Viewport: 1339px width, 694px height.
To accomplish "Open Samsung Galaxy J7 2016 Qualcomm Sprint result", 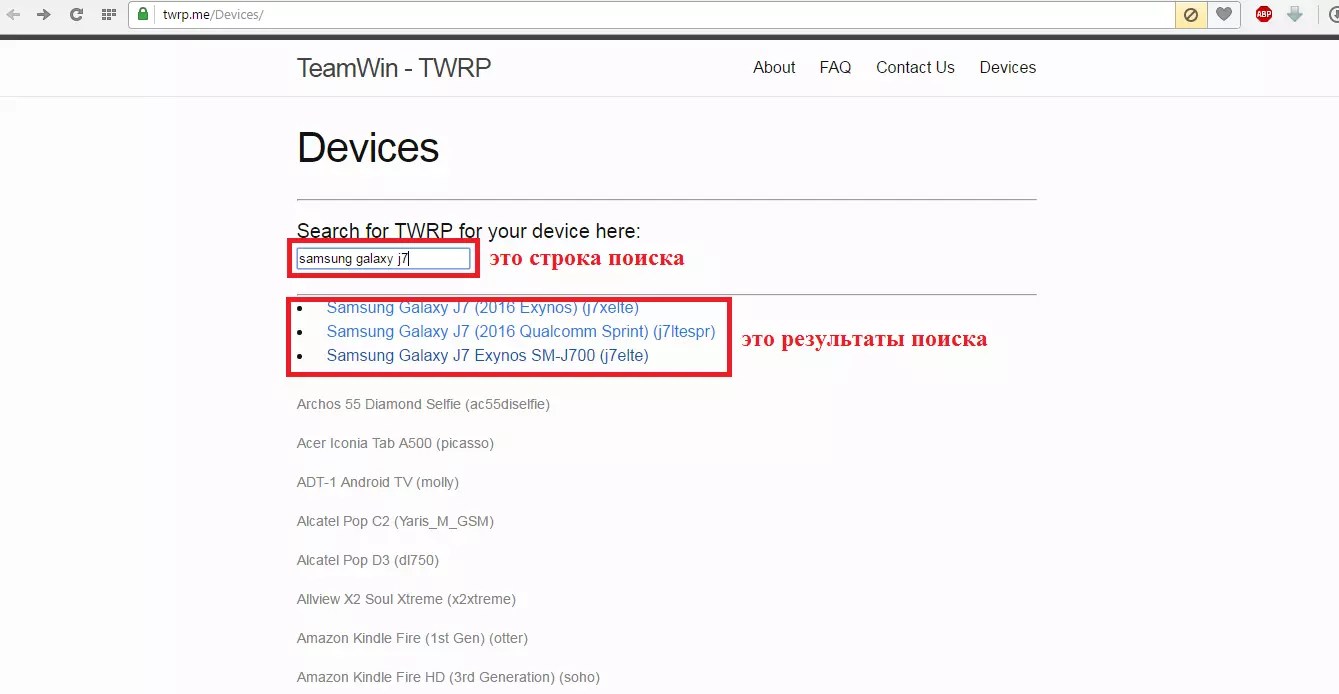I will 521,331.
